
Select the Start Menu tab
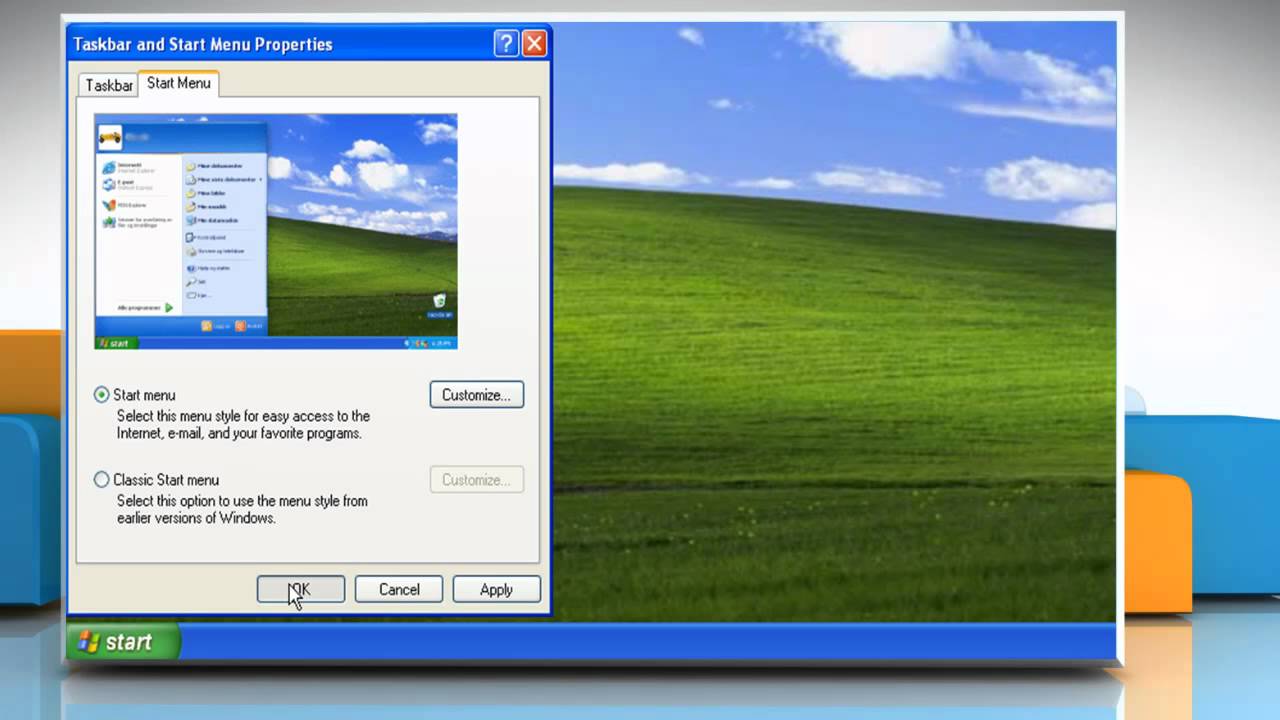pyautogui.click(x=178, y=83)
